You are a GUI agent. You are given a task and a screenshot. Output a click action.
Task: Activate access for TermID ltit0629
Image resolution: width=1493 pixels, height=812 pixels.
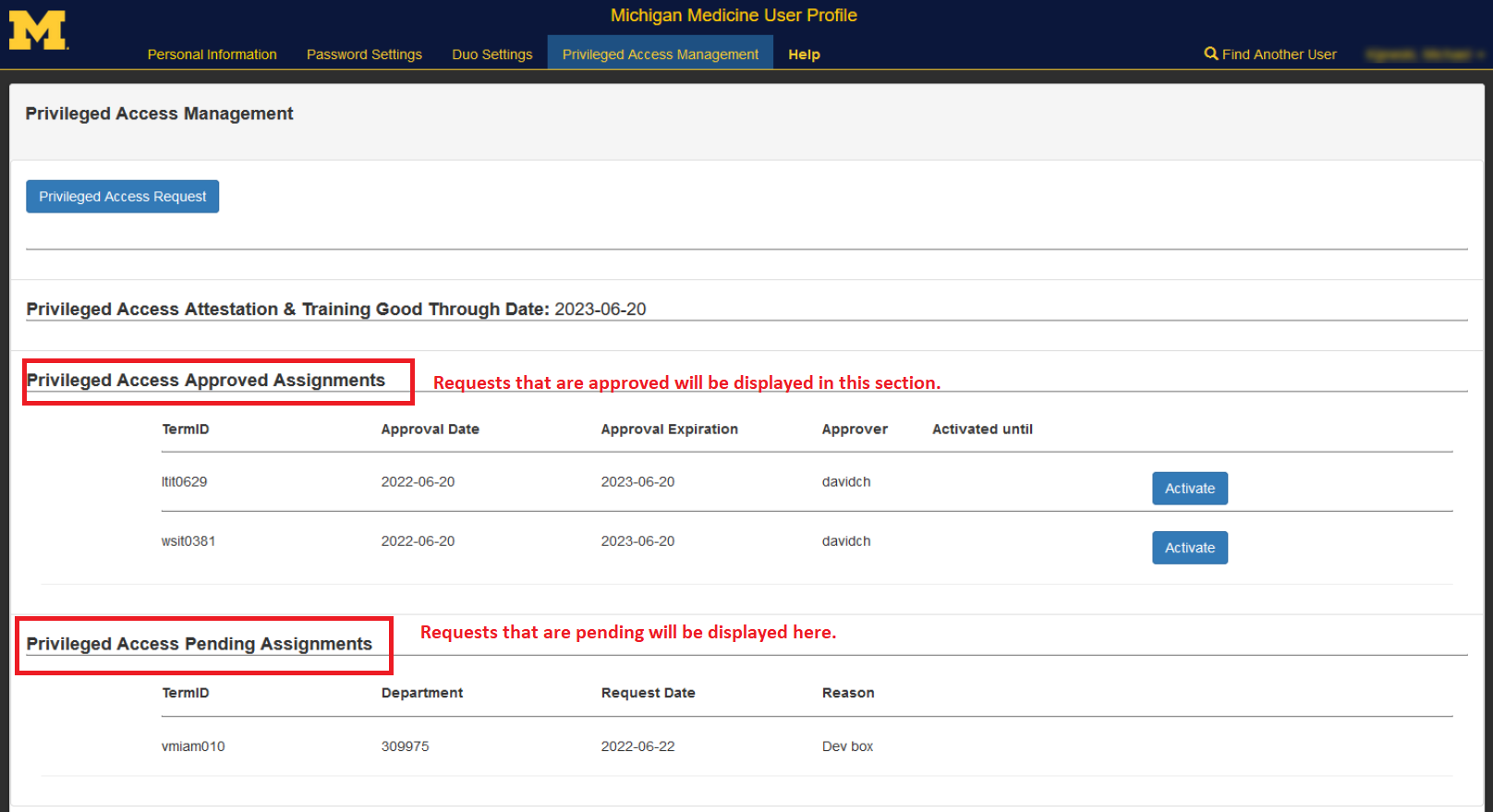pos(1189,489)
